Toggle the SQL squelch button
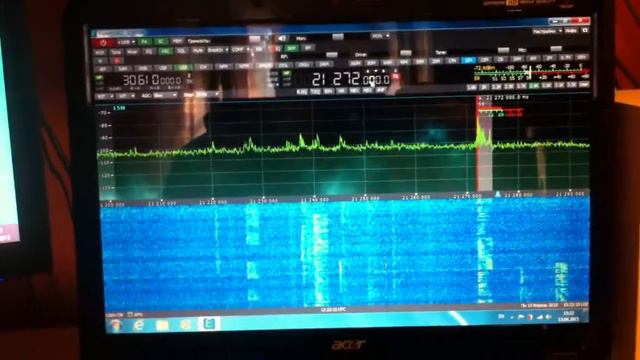Image resolution: width=640 pixels, height=360 pixels. click(181, 51)
